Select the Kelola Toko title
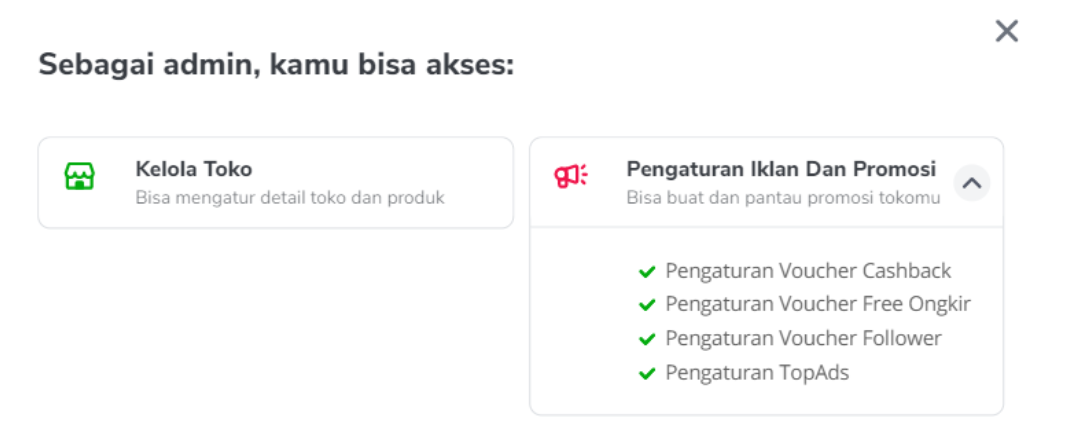1075x437 pixels. tap(194, 169)
